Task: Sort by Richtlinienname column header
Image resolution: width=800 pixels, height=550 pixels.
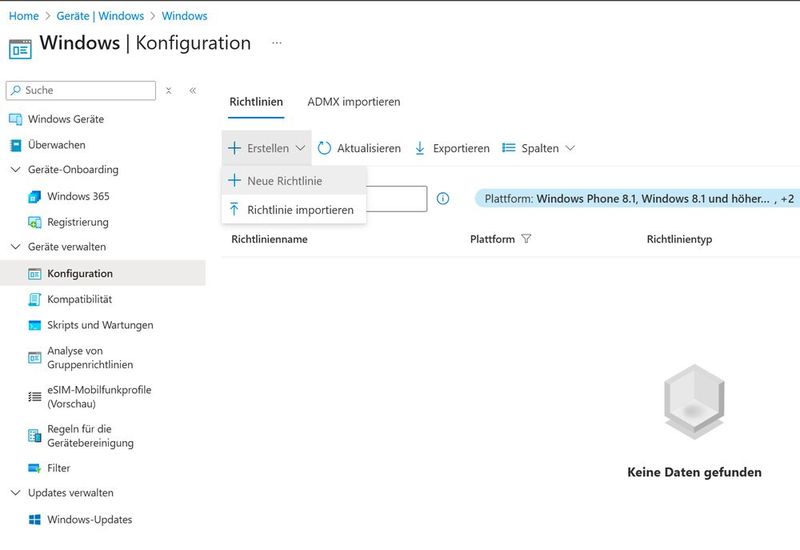Action: point(269,239)
